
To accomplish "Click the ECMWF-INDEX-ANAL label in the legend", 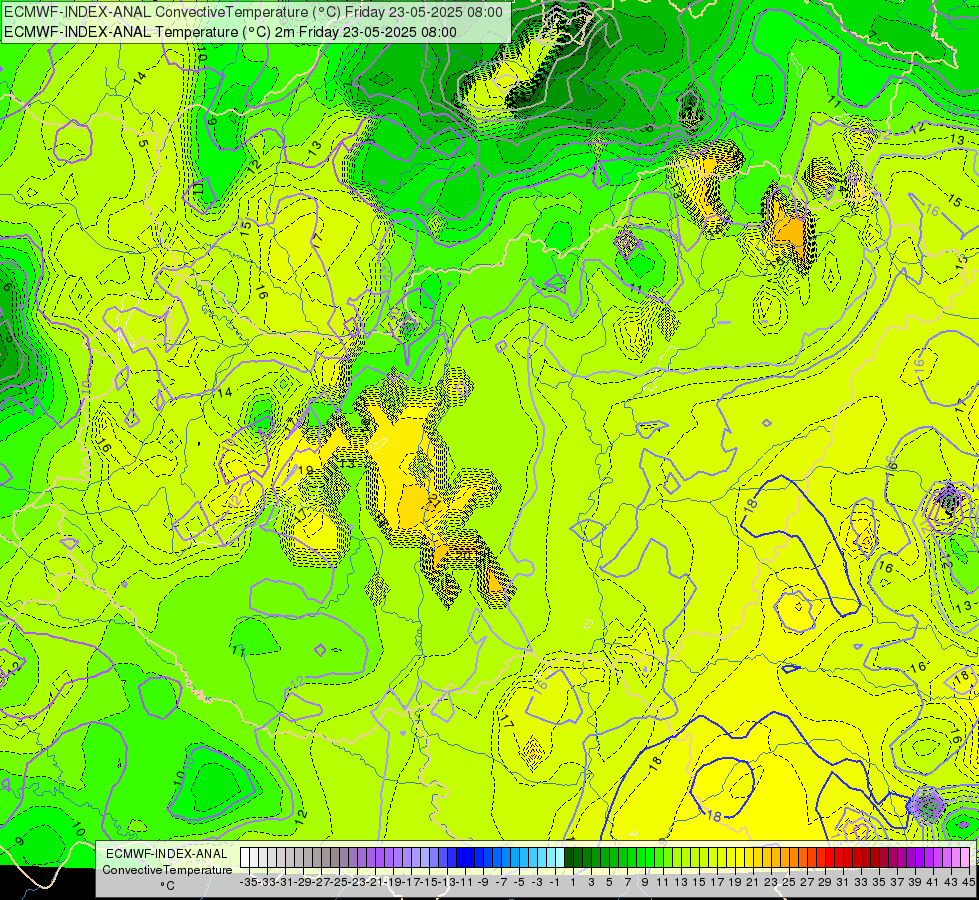I will pyautogui.click(x=167, y=854).
